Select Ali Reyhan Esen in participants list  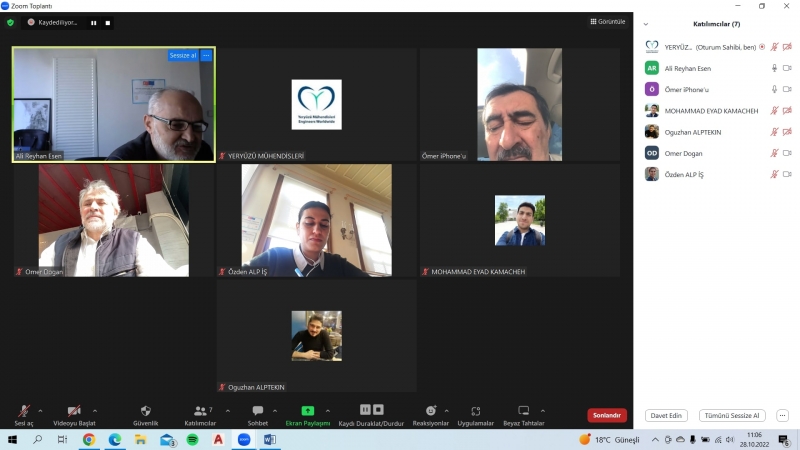tap(717, 68)
